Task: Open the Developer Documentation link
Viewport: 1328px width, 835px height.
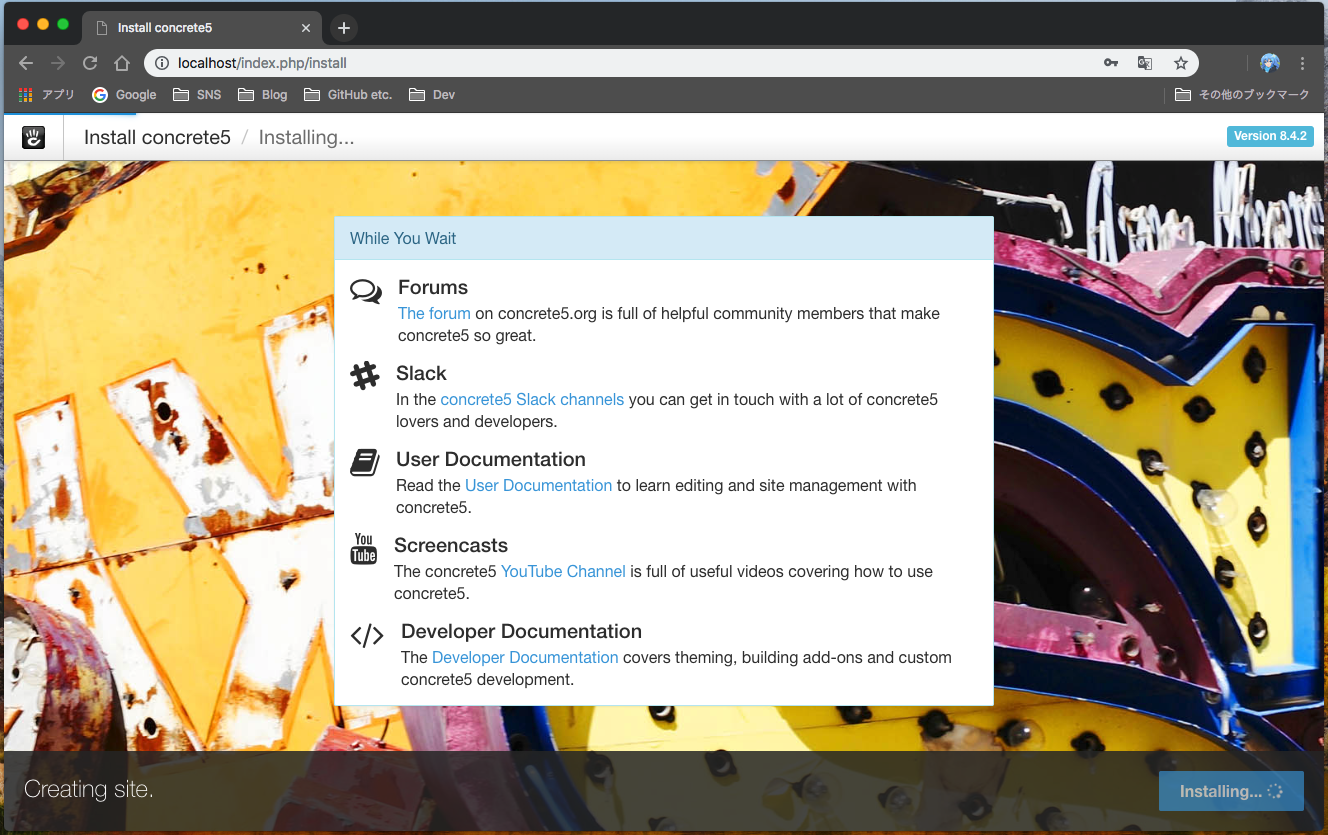Action: click(525, 657)
